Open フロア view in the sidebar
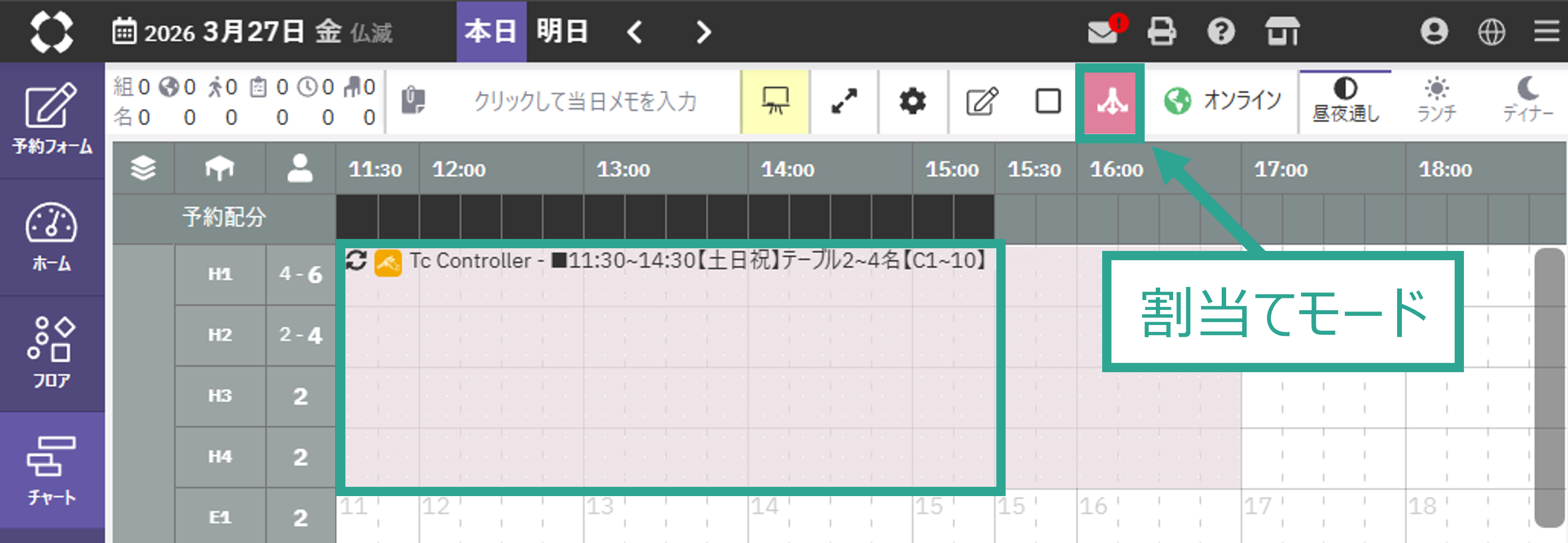 (x=52, y=354)
